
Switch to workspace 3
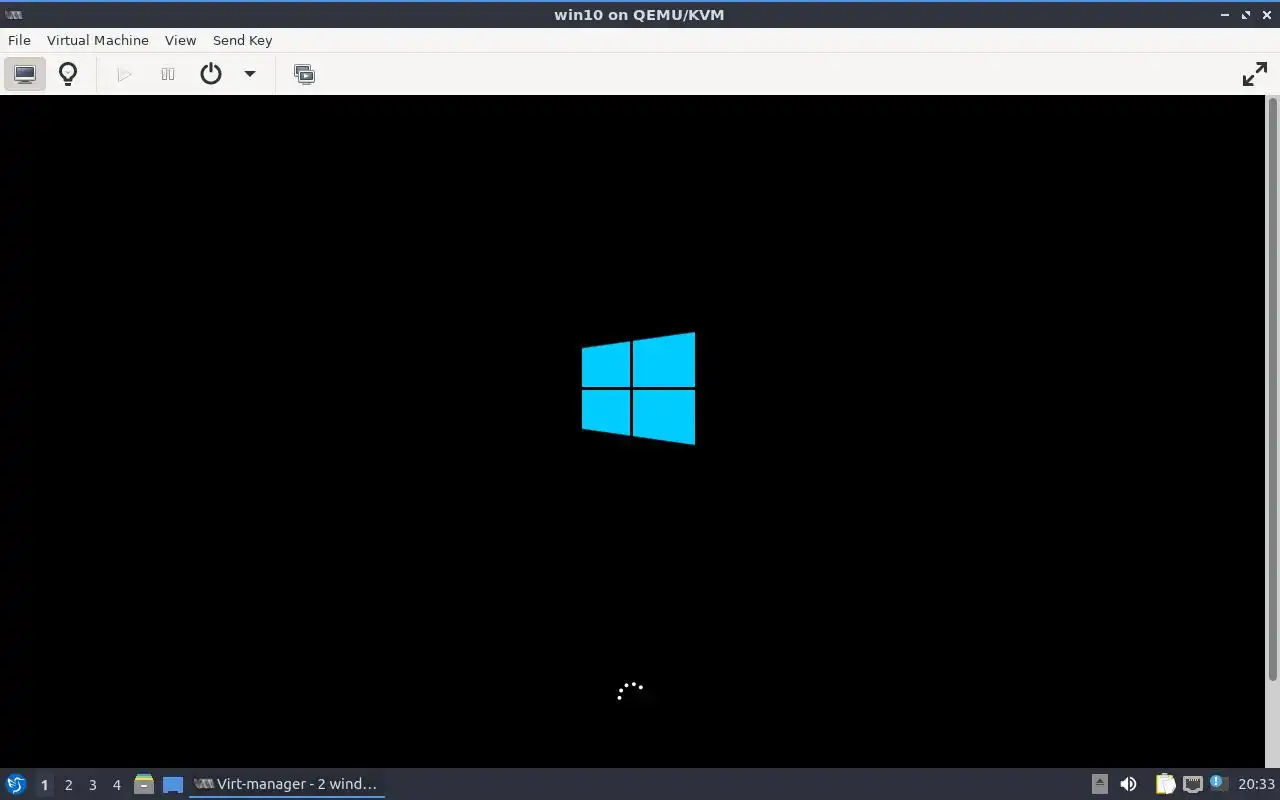[x=92, y=785]
